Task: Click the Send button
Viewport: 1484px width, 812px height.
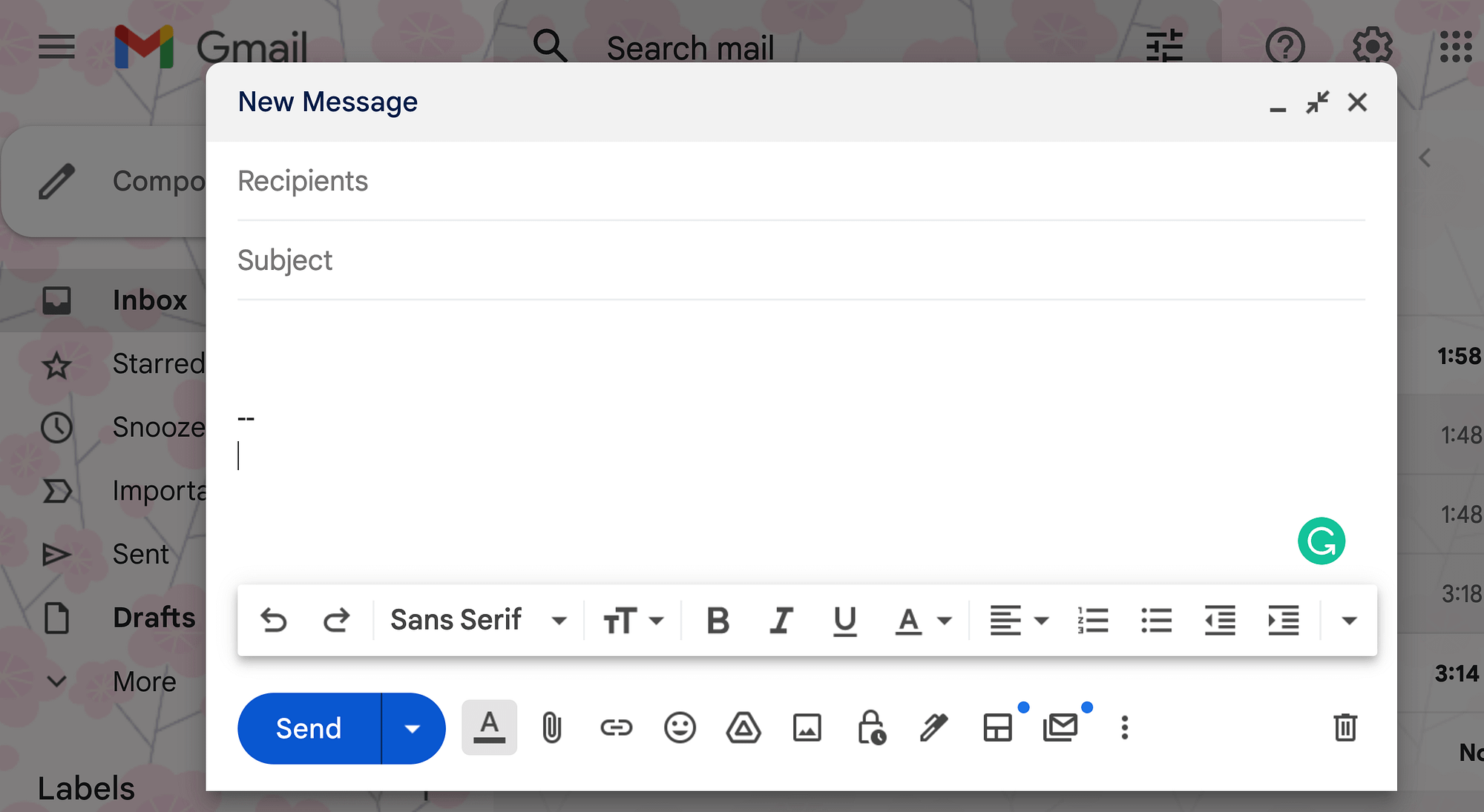Action: click(x=307, y=728)
